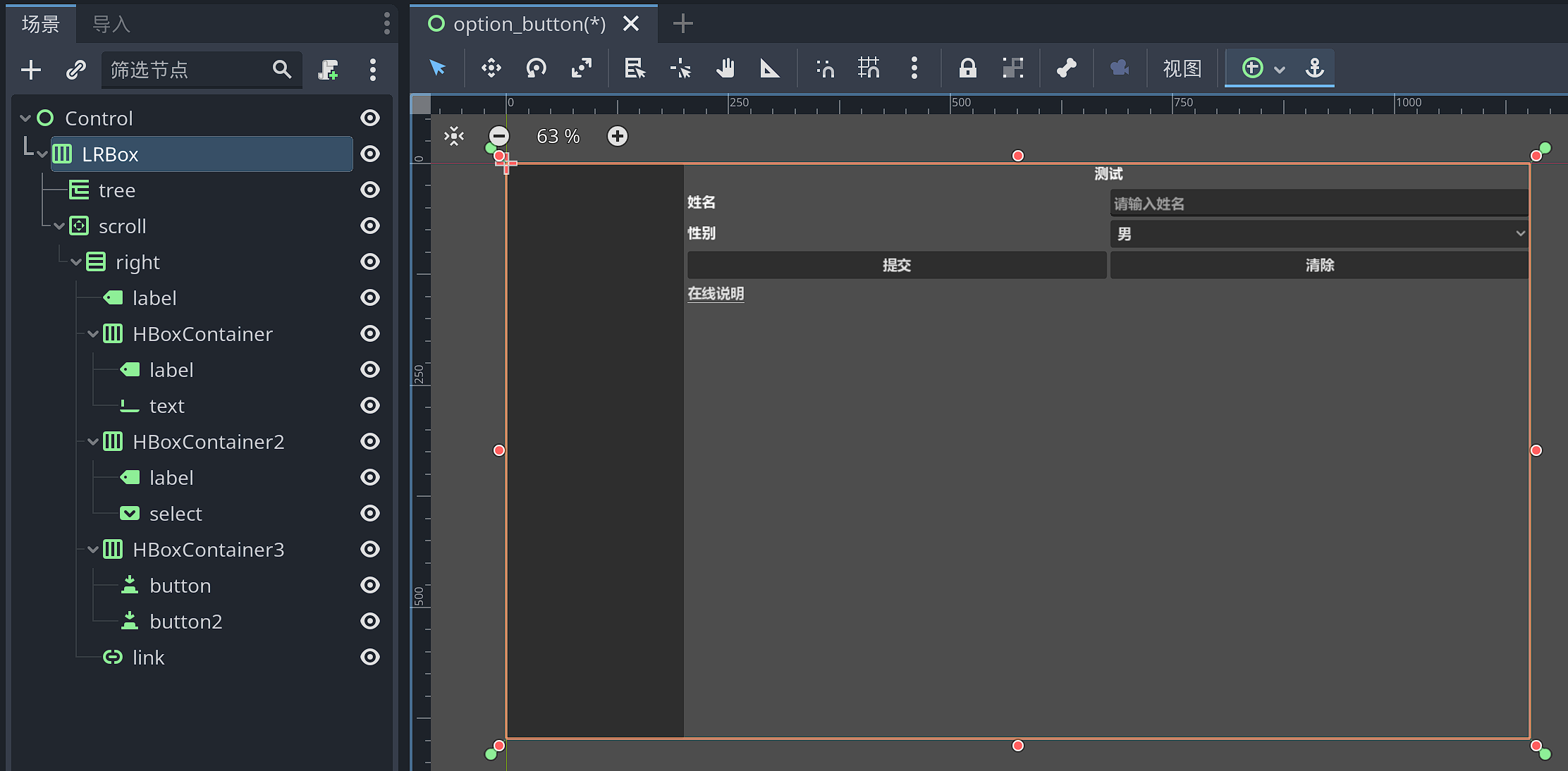
Task: Instance a child scene via link icon
Action: tap(76, 70)
